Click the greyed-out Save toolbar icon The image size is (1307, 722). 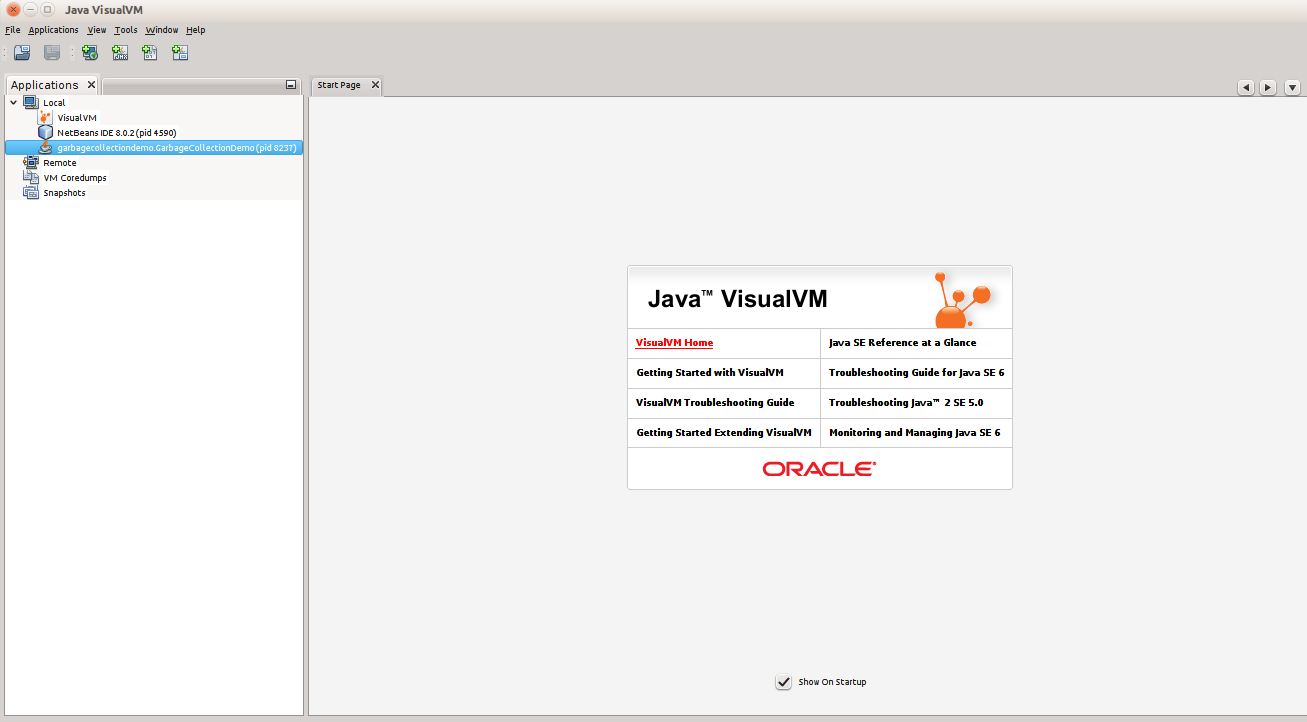point(52,53)
